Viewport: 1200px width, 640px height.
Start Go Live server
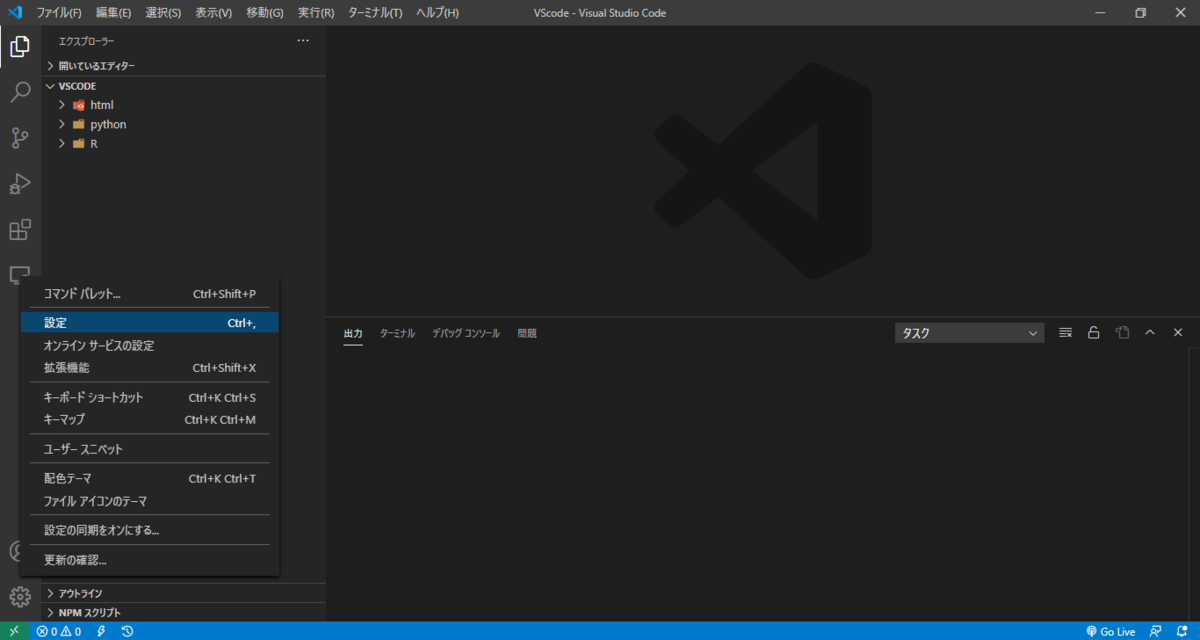coord(1111,631)
